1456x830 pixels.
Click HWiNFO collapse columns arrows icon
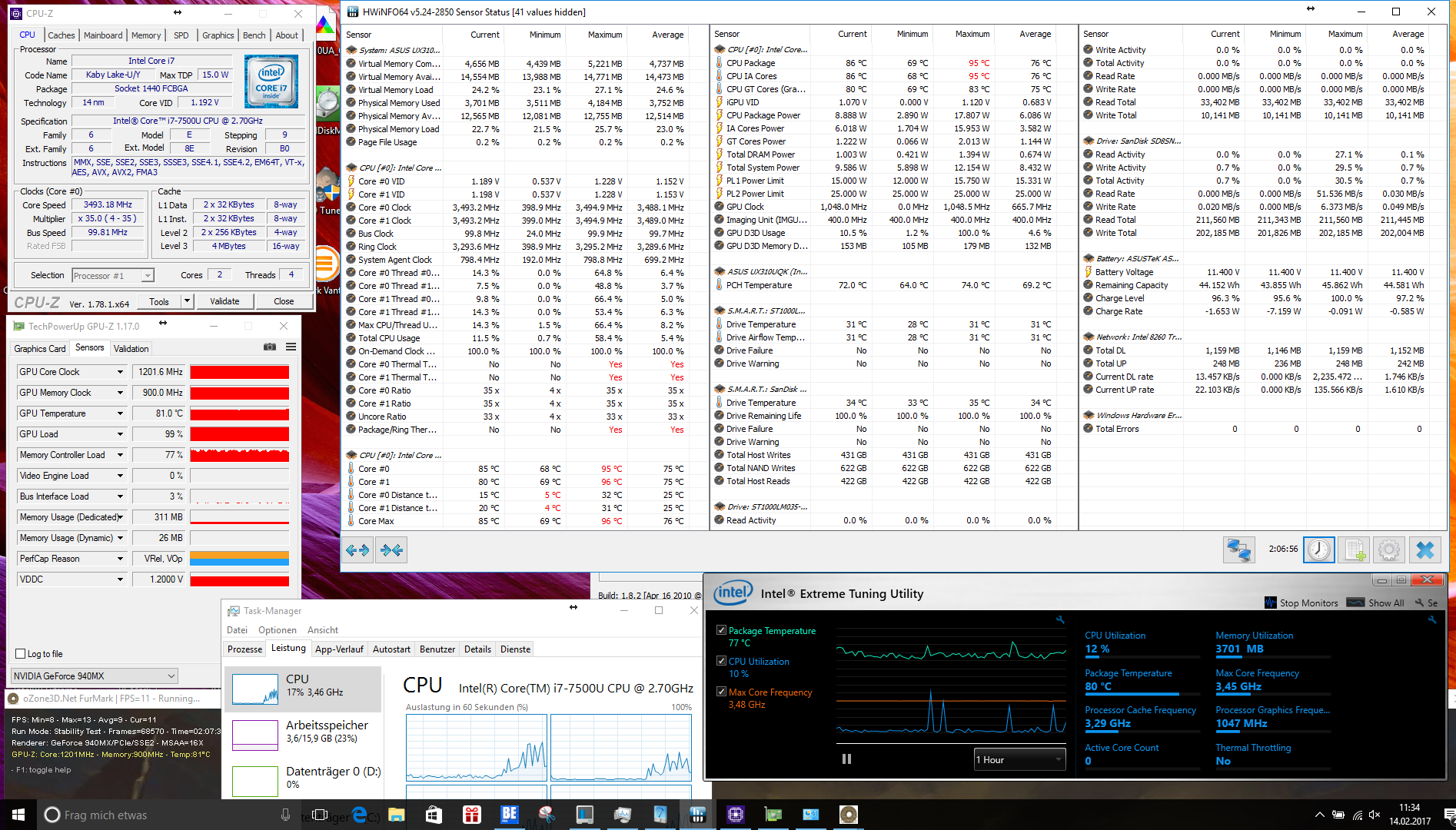pos(391,550)
